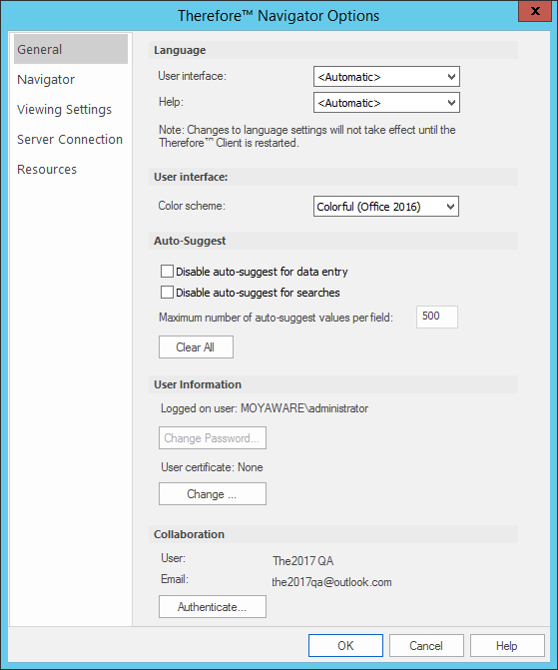
Task: Click the email the2017qa@outlook.com
Action: point(332,582)
